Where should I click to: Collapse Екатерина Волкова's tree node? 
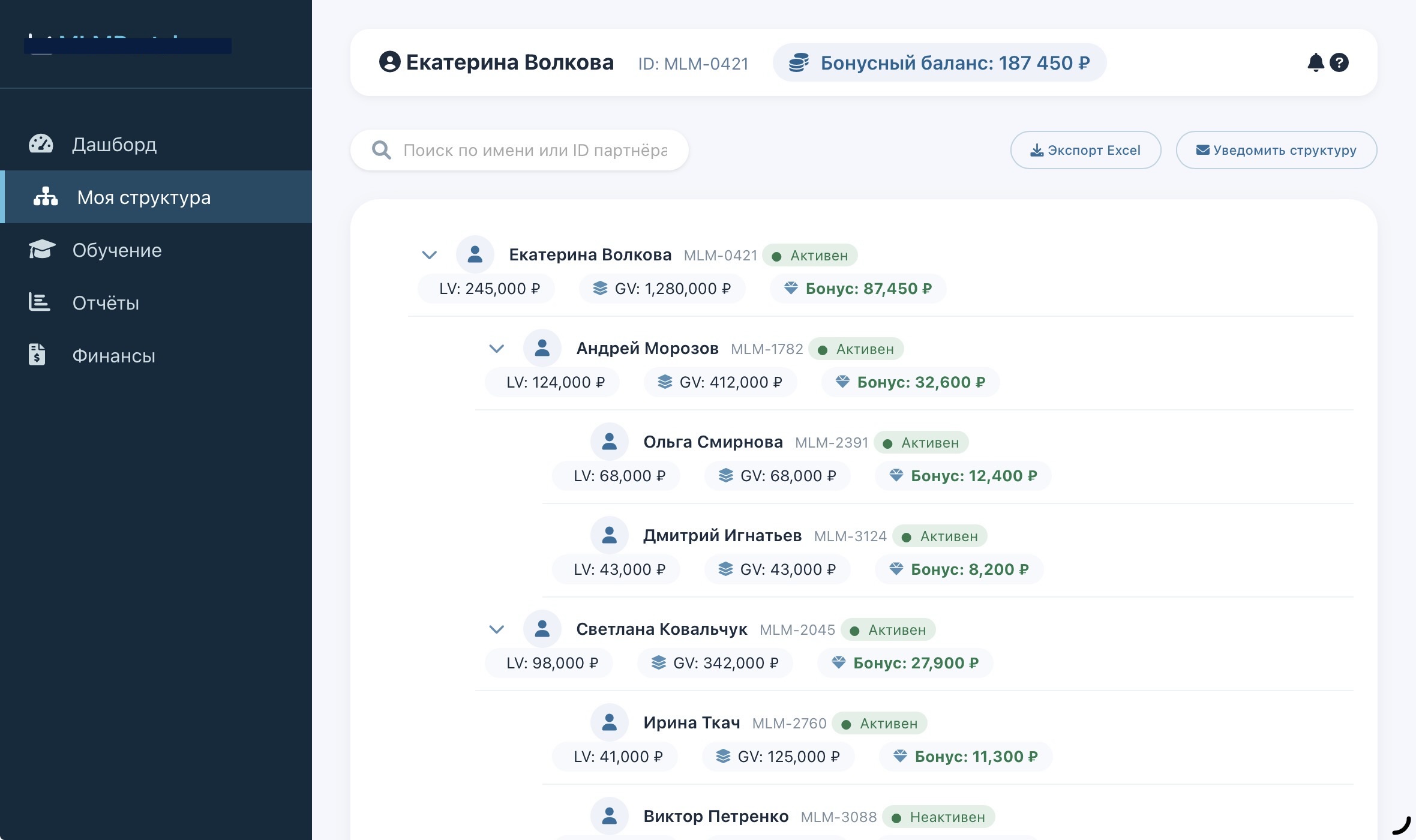pyautogui.click(x=429, y=255)
